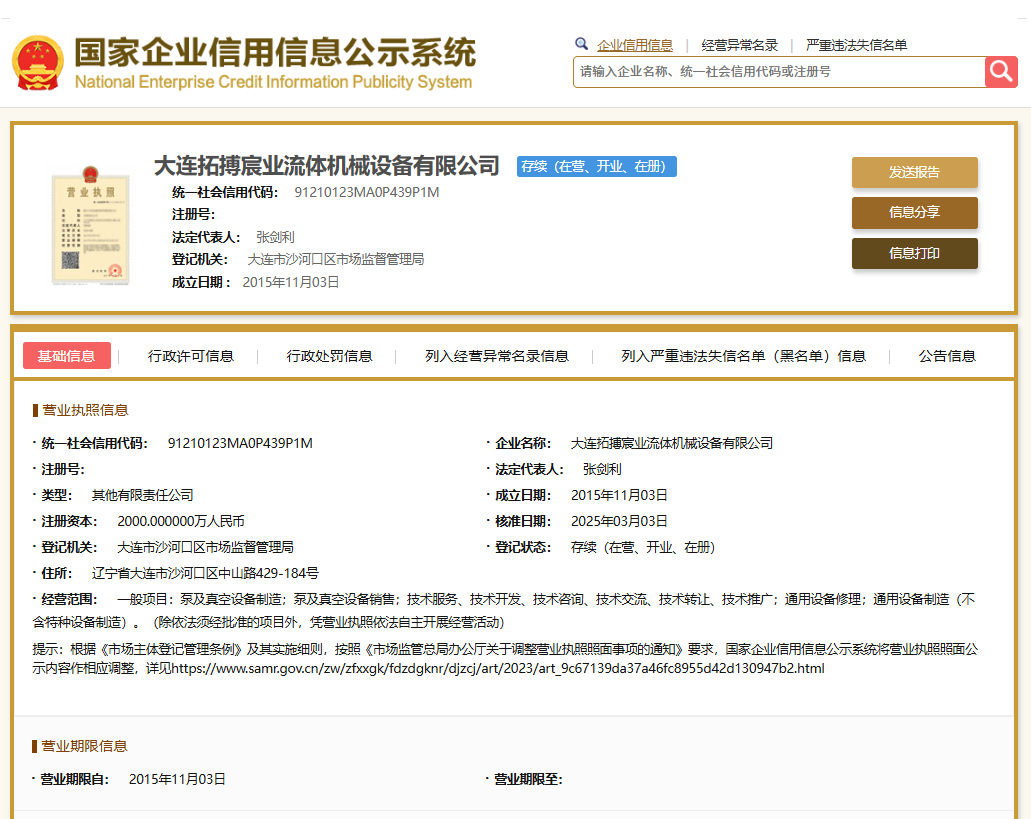Switch to the 行政许可信息 tab

191,356
